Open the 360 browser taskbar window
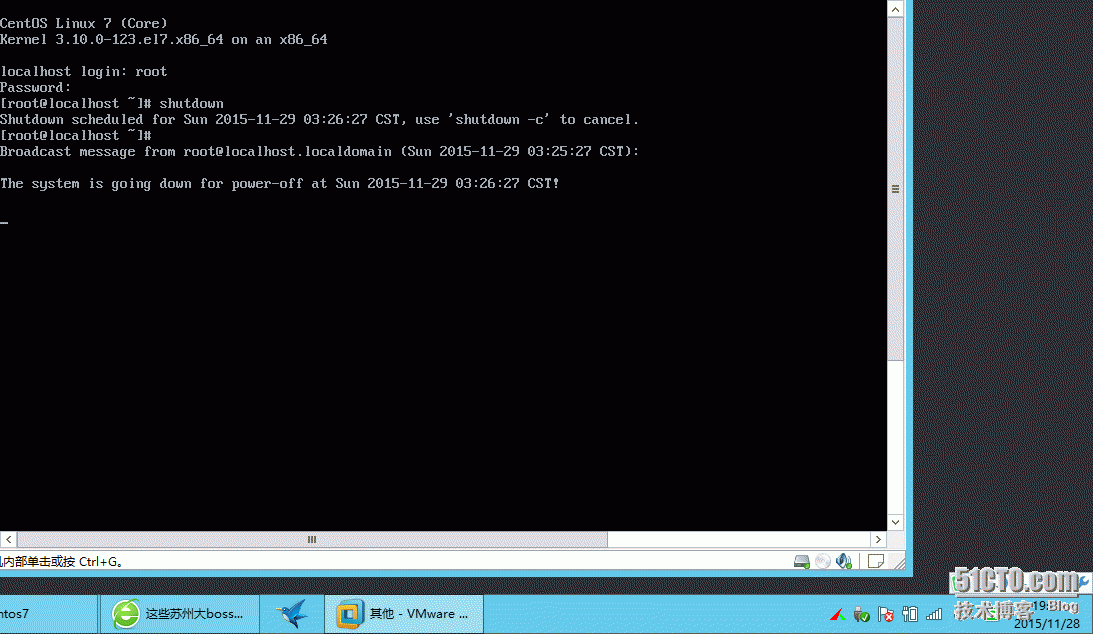The width and height of the screenshot is (1093, 634). pos(179,614)
